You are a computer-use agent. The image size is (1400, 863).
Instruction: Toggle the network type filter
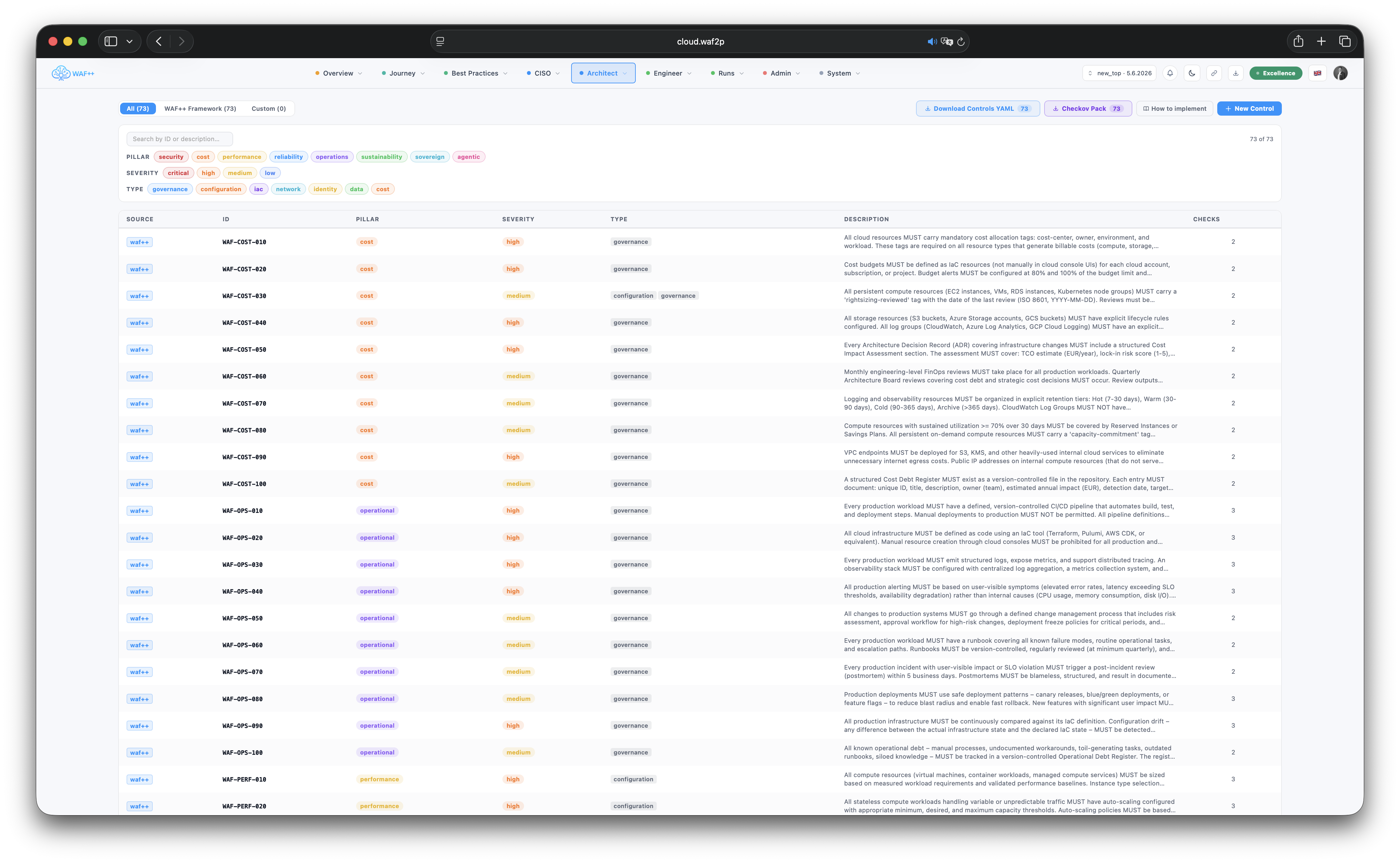coord(288,189)
